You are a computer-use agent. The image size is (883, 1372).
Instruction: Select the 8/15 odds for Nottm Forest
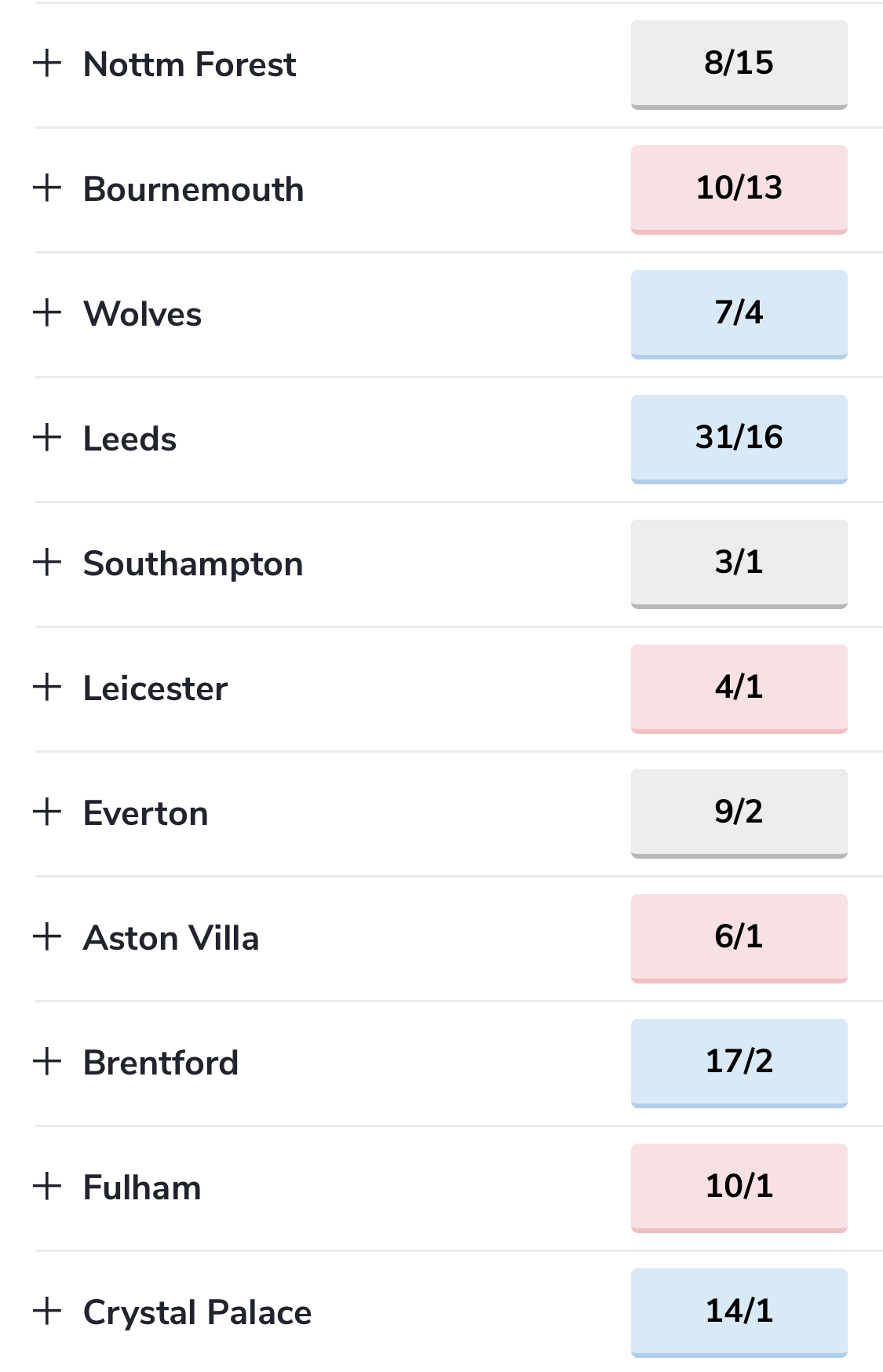click(739, 64)
